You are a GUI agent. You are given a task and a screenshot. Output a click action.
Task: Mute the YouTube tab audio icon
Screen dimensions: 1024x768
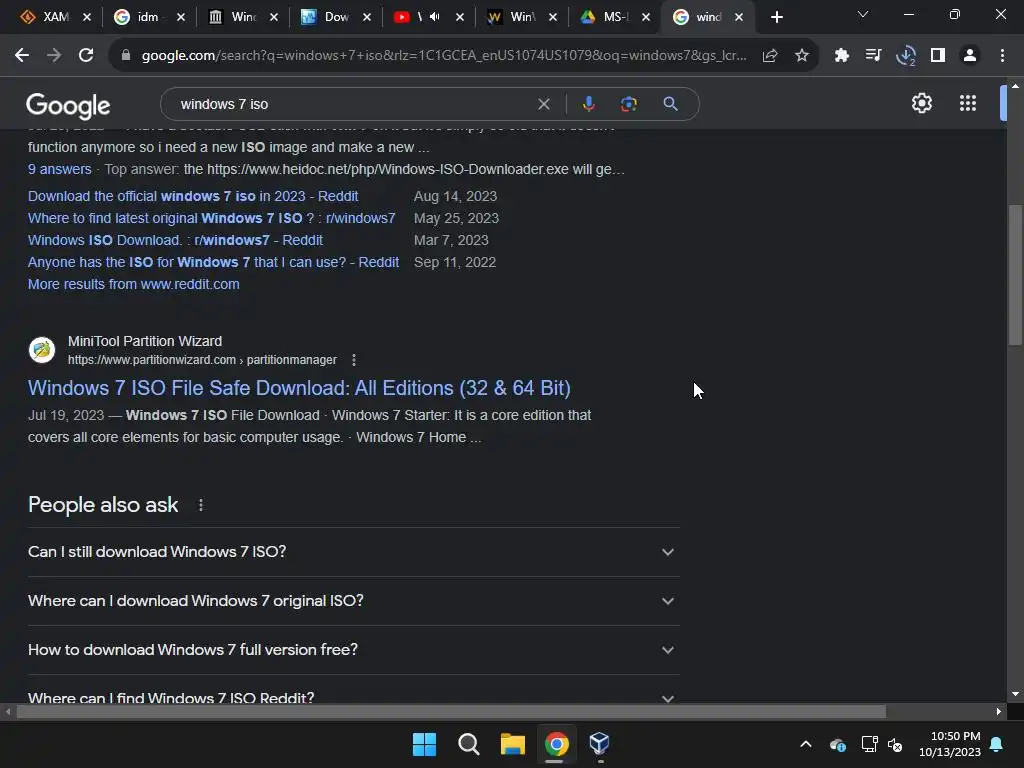[x=435, y=17]
